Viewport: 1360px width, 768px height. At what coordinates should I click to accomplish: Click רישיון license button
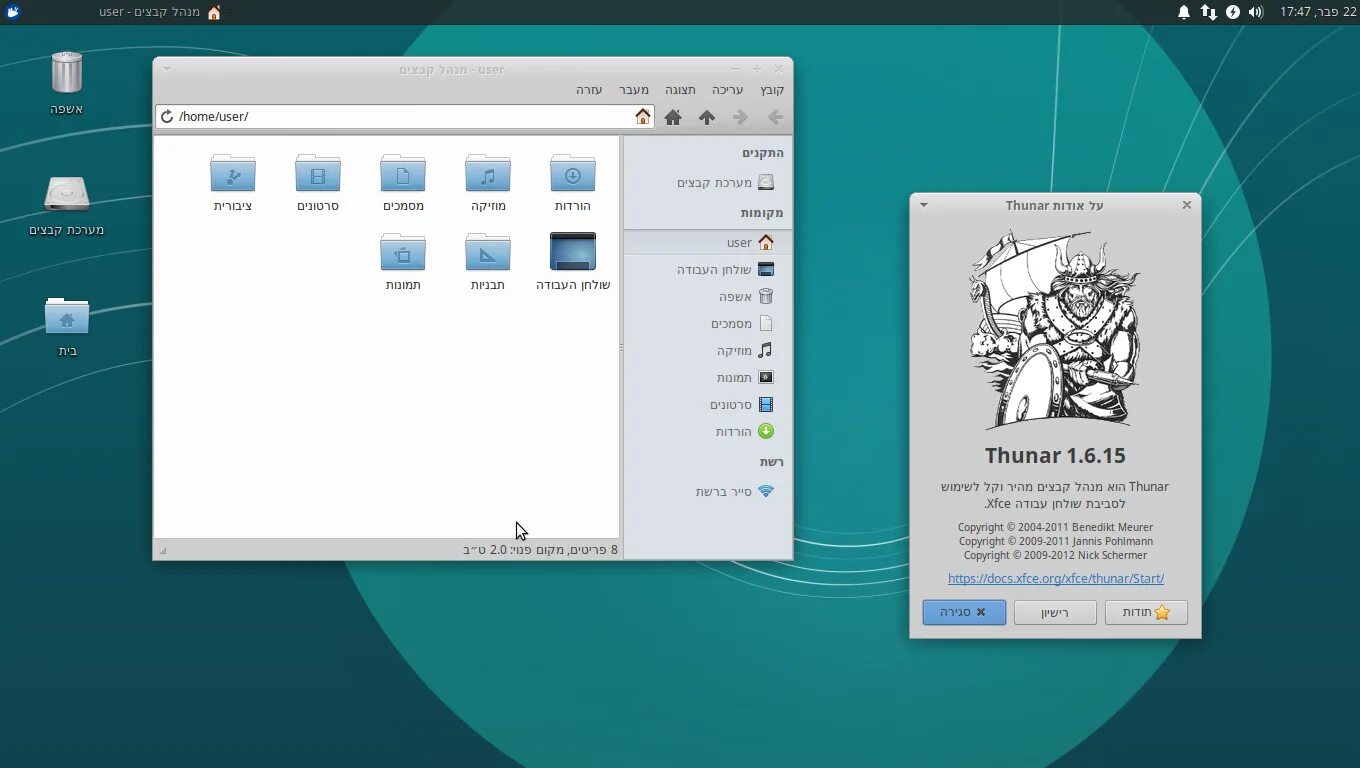coord(1055,612)
